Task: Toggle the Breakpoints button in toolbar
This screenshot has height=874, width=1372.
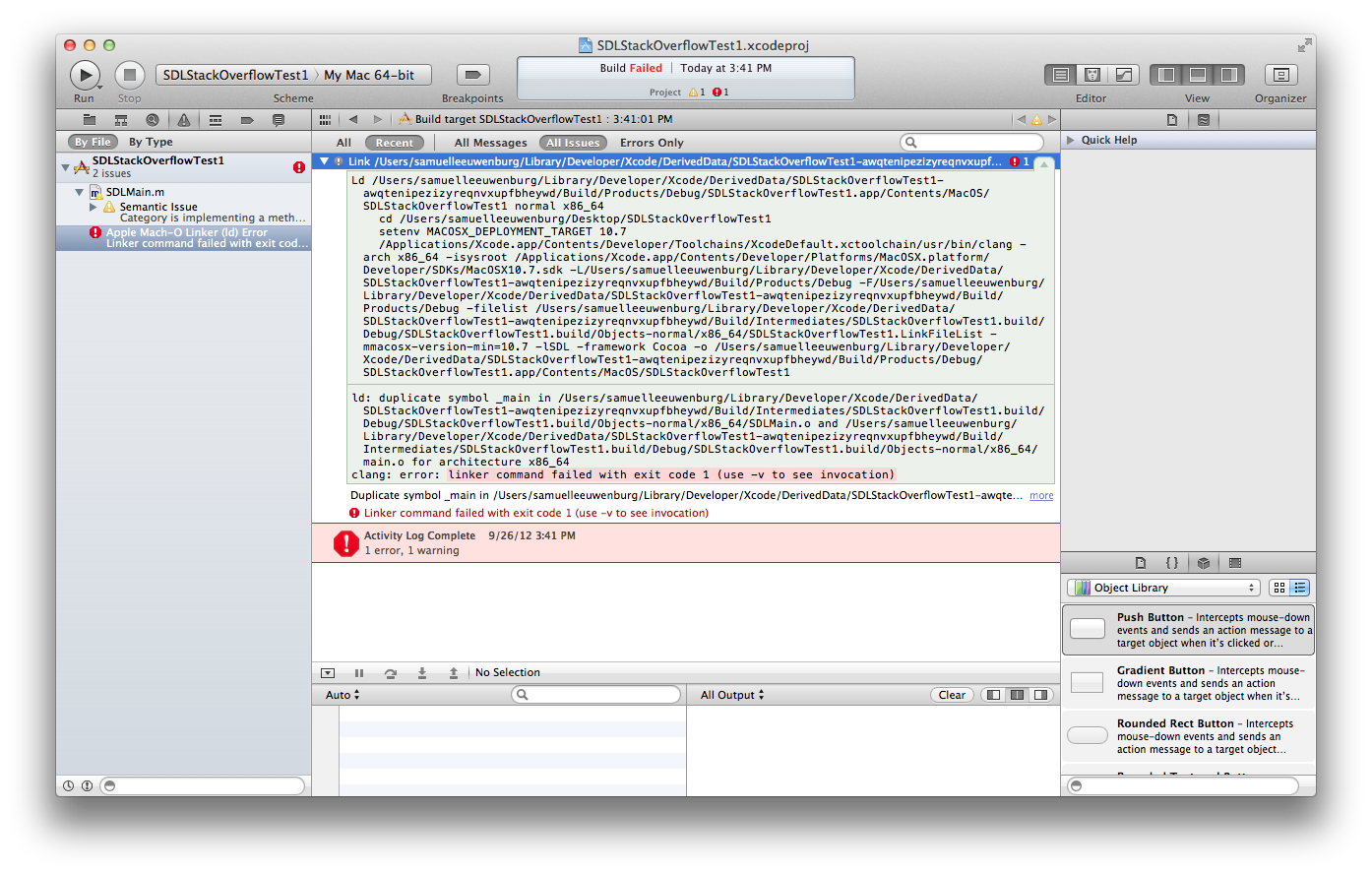Action: click(472, 75)
